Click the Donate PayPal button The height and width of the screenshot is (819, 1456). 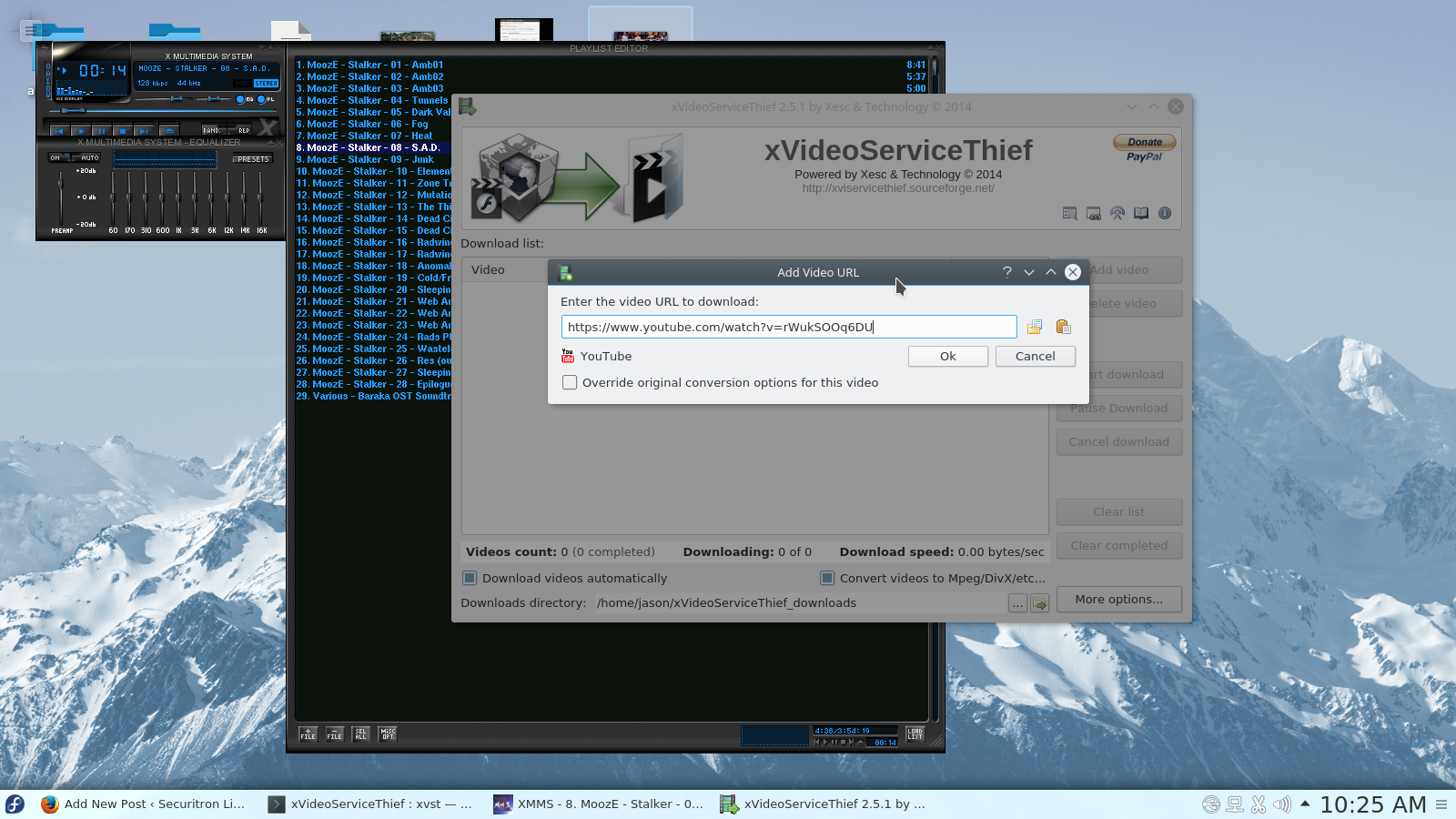1145,147
